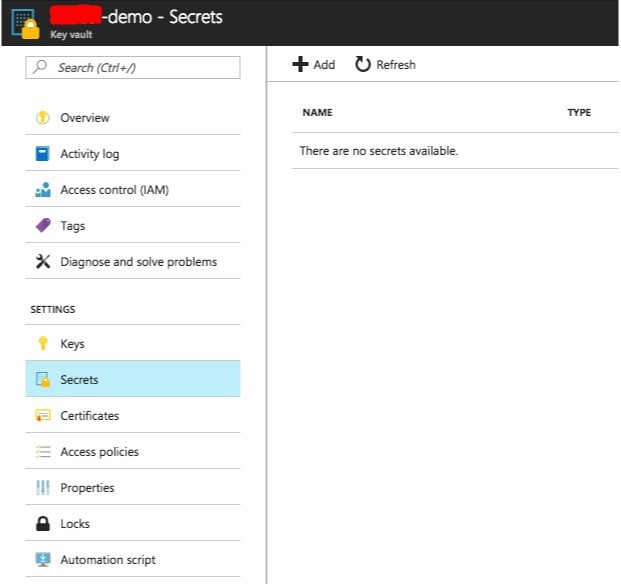Click the yellow Keys icon
The width and height of the screenshot is (621, 584).
point(43,343)
